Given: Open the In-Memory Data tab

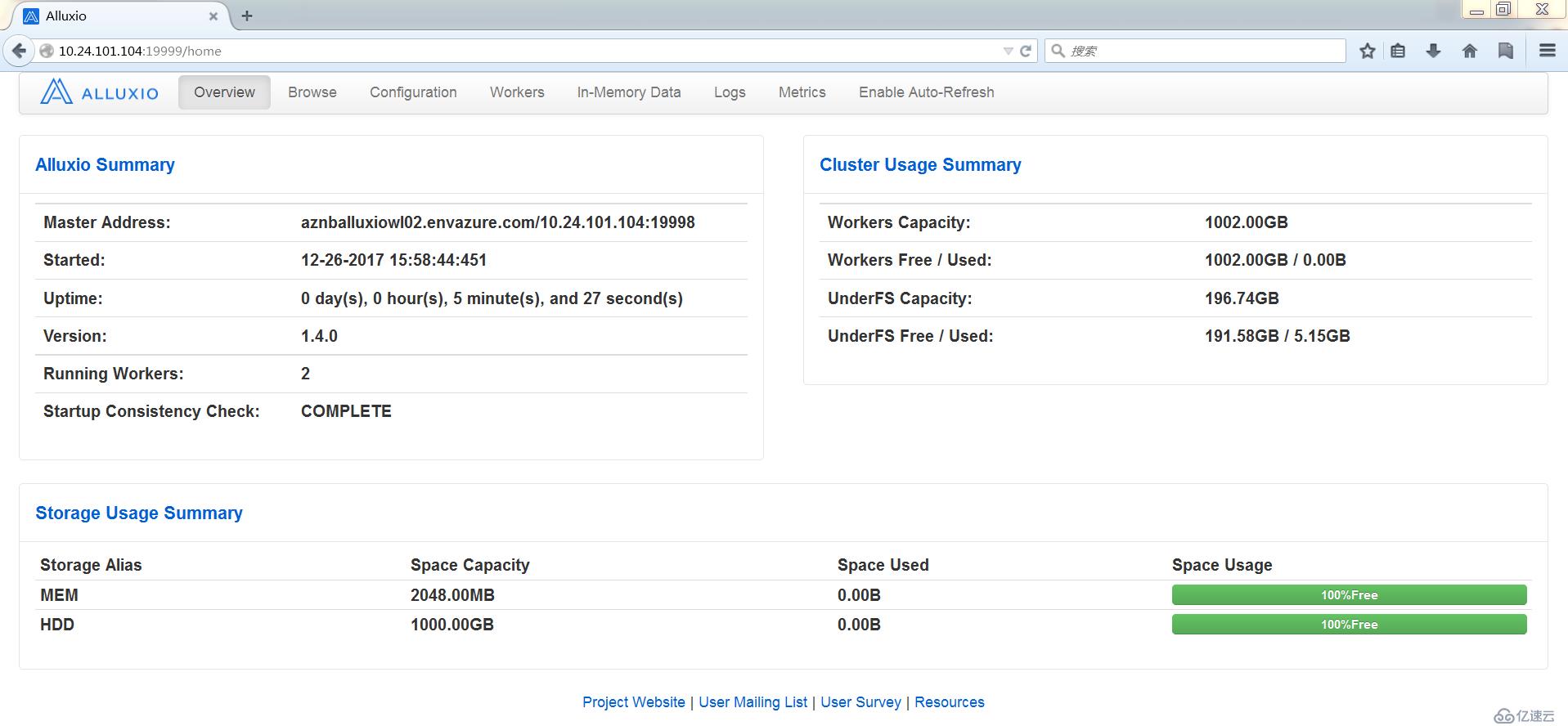Looking at the screenshot, I should 629,92.
